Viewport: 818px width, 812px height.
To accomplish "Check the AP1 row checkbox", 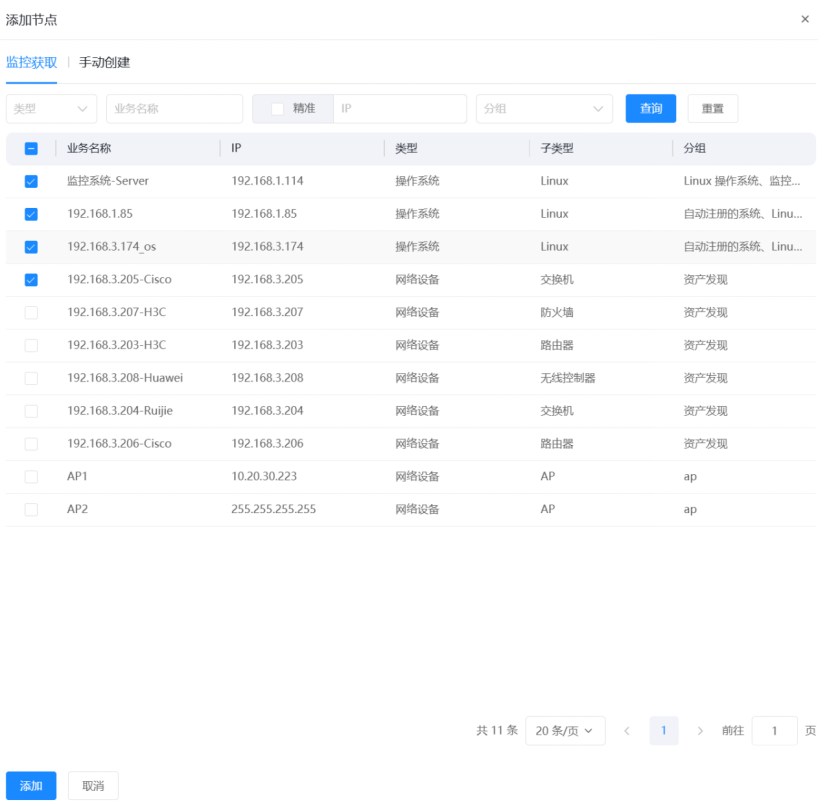I will [31, 477].
